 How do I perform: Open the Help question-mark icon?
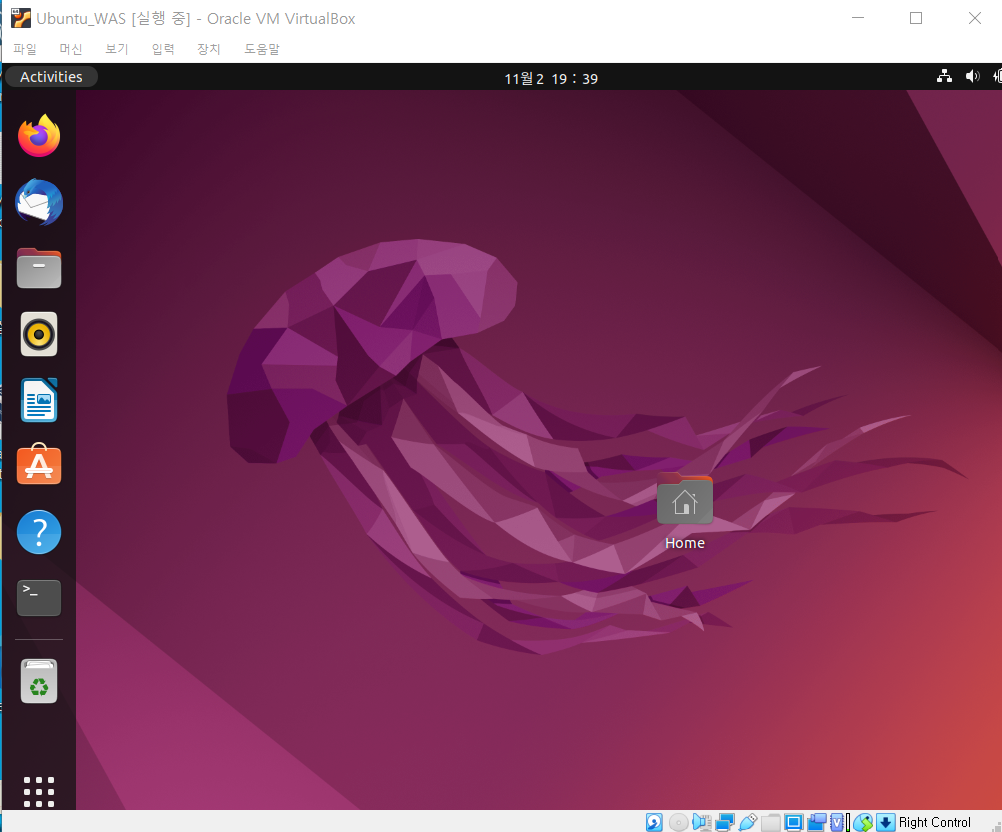[39, 532]
